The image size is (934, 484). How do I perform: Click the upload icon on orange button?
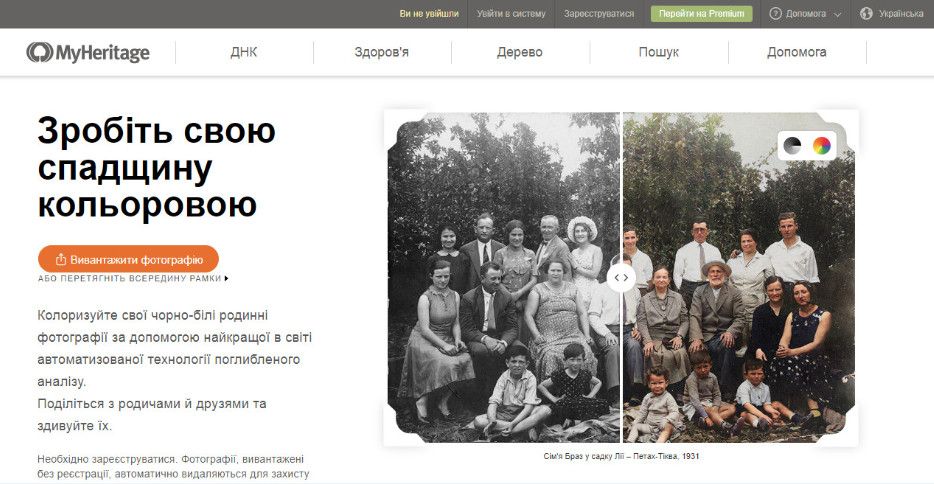60,260
